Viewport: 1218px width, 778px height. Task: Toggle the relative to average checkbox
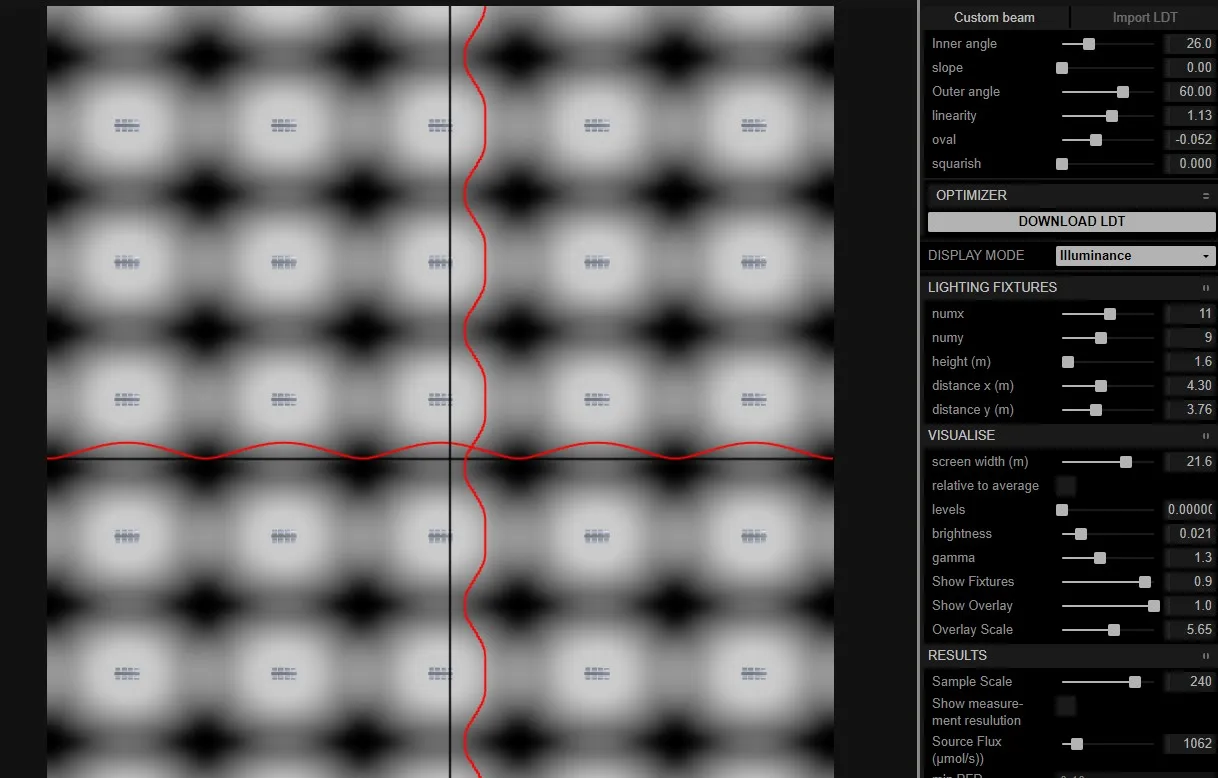click(1066, 486)
